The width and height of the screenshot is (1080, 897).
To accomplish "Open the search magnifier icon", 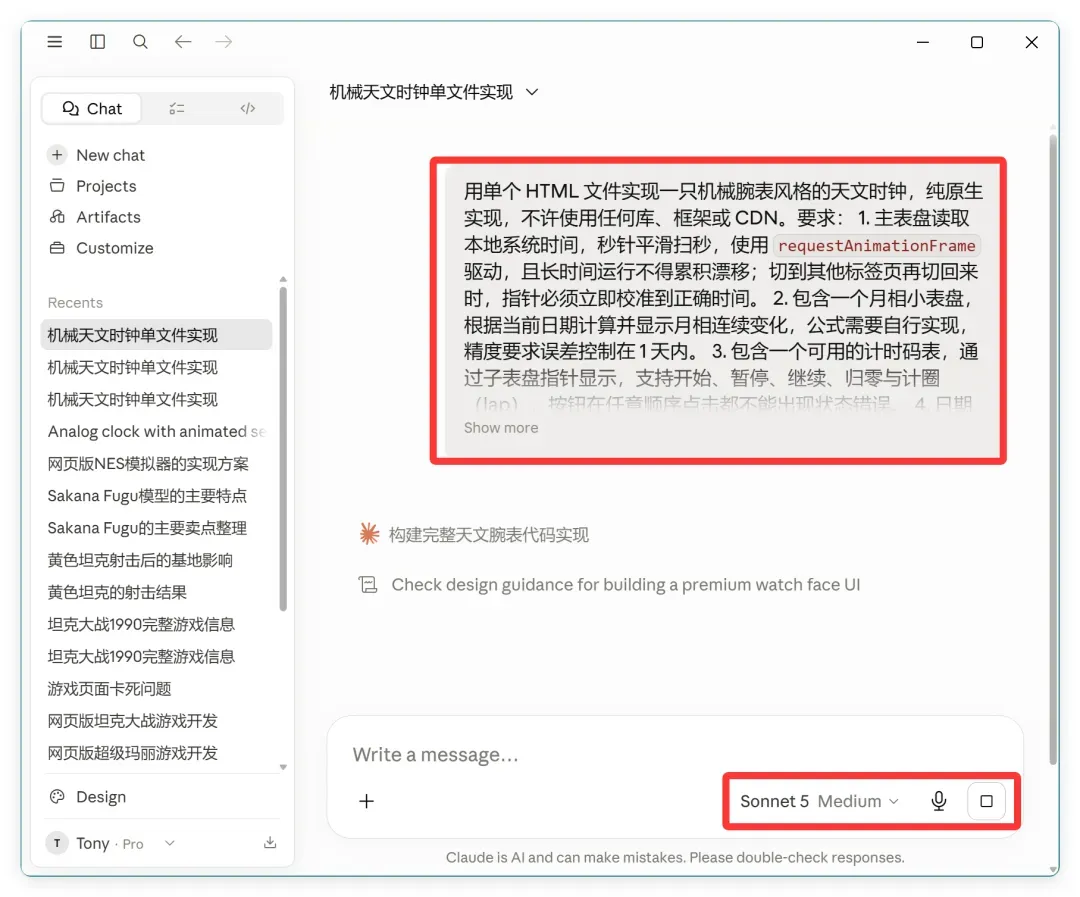I will (141, 42).
